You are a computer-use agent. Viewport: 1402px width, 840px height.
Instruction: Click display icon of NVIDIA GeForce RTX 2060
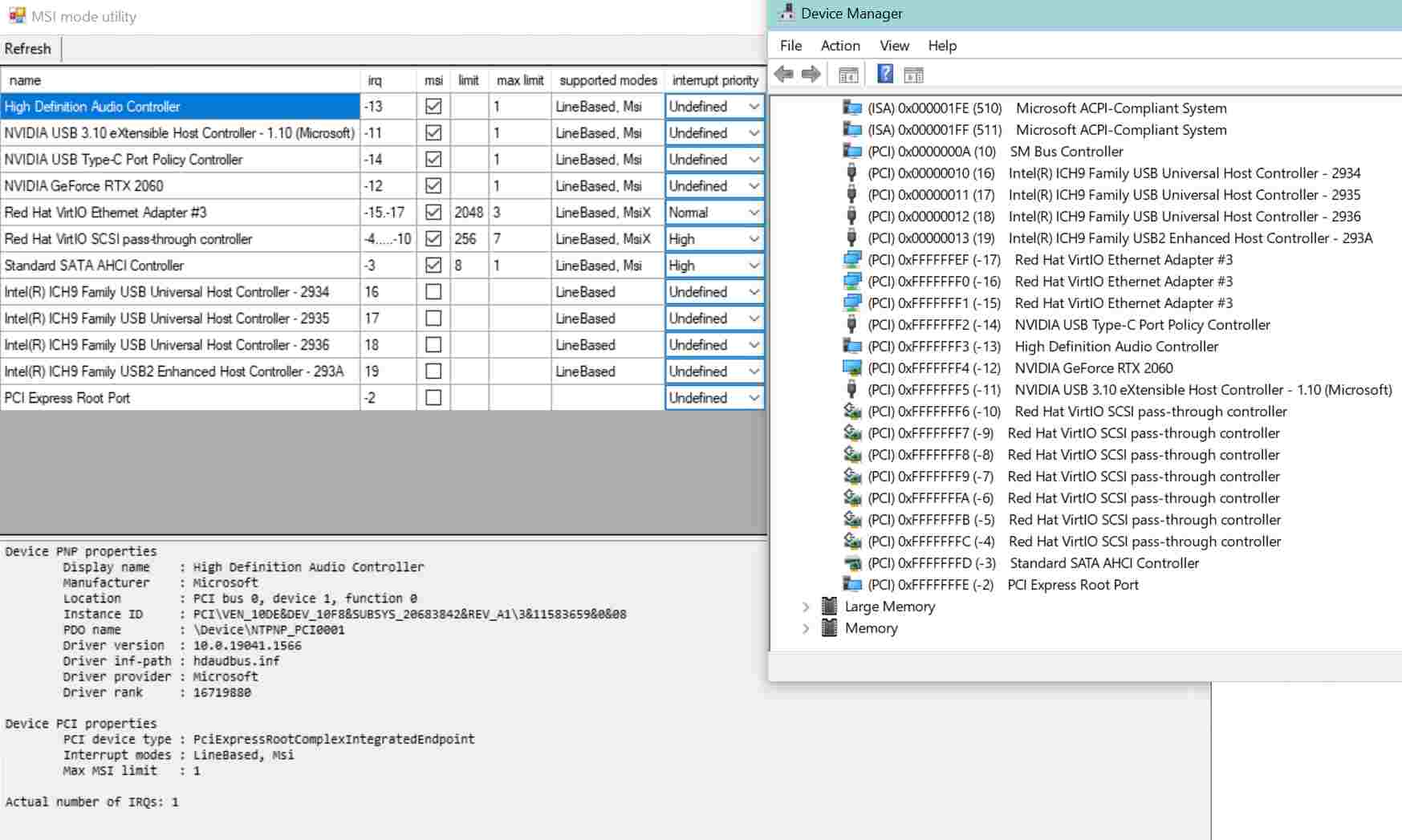click(852, 367)
